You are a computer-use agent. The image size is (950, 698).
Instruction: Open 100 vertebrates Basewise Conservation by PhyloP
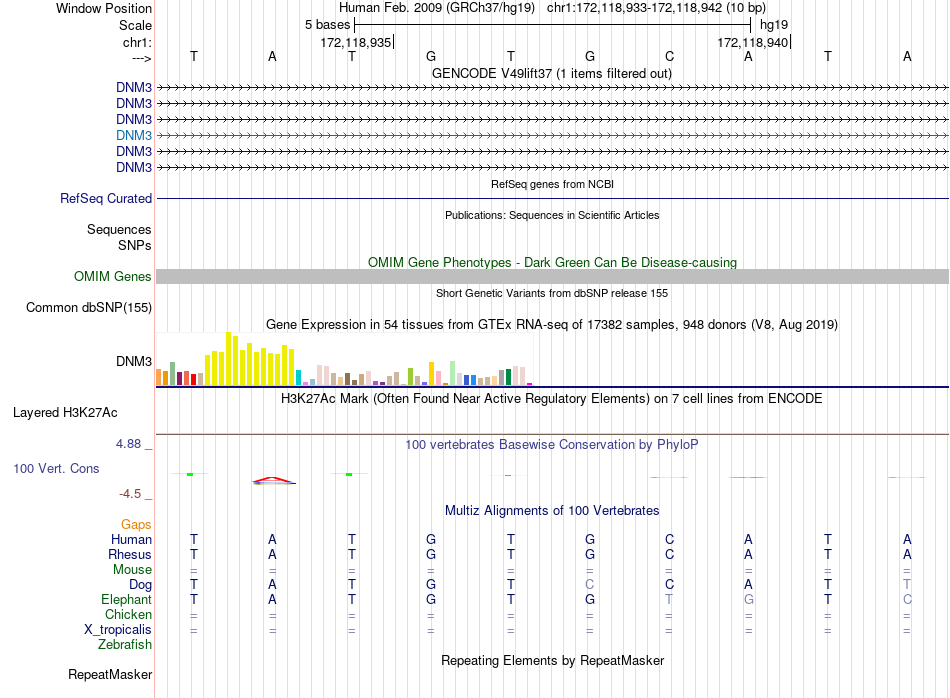552,444
